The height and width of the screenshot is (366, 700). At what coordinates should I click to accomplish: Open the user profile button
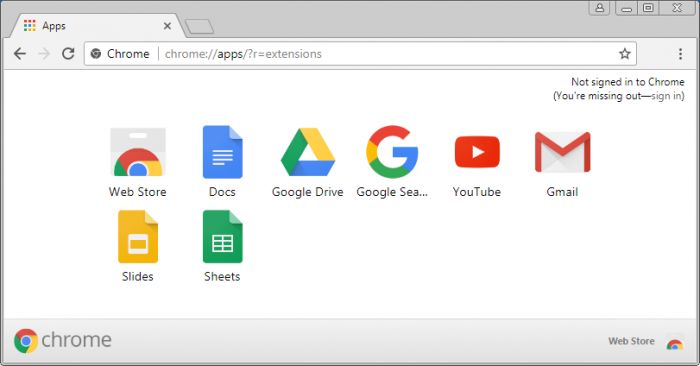600,8
